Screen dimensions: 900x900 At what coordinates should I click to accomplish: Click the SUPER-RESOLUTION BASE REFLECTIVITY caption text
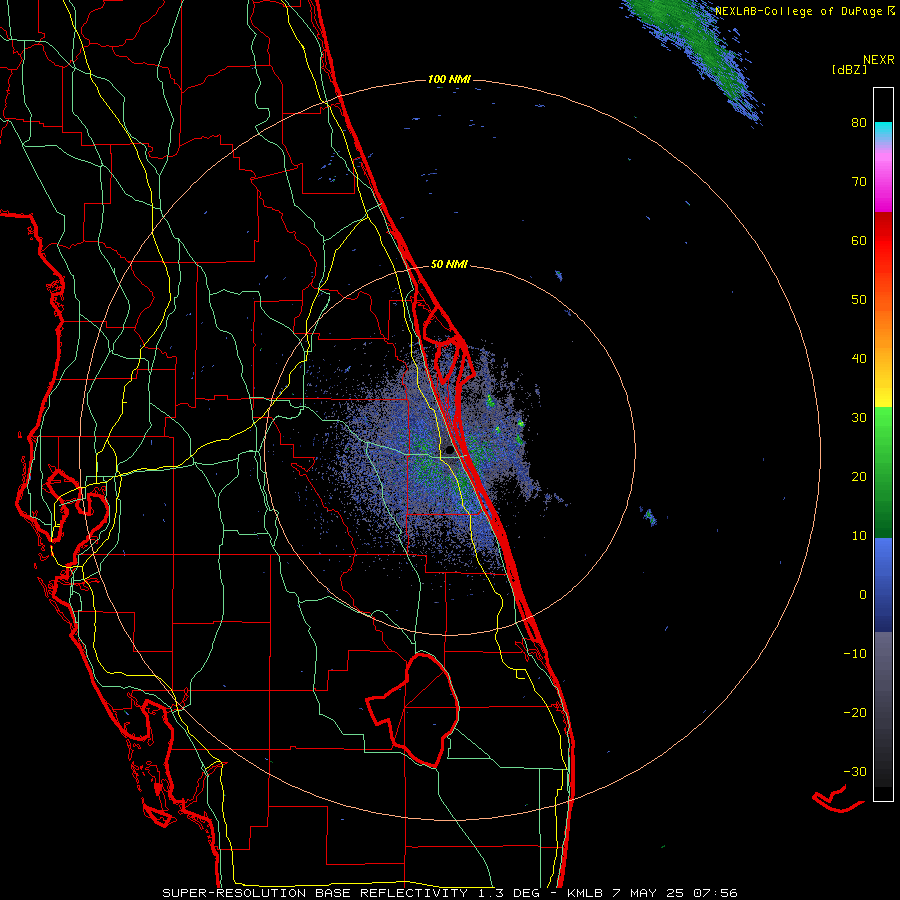coord(315,893)
